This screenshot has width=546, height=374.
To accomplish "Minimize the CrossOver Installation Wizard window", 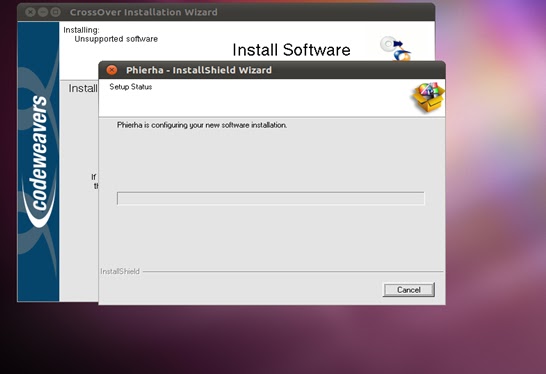I will [43, 12].
